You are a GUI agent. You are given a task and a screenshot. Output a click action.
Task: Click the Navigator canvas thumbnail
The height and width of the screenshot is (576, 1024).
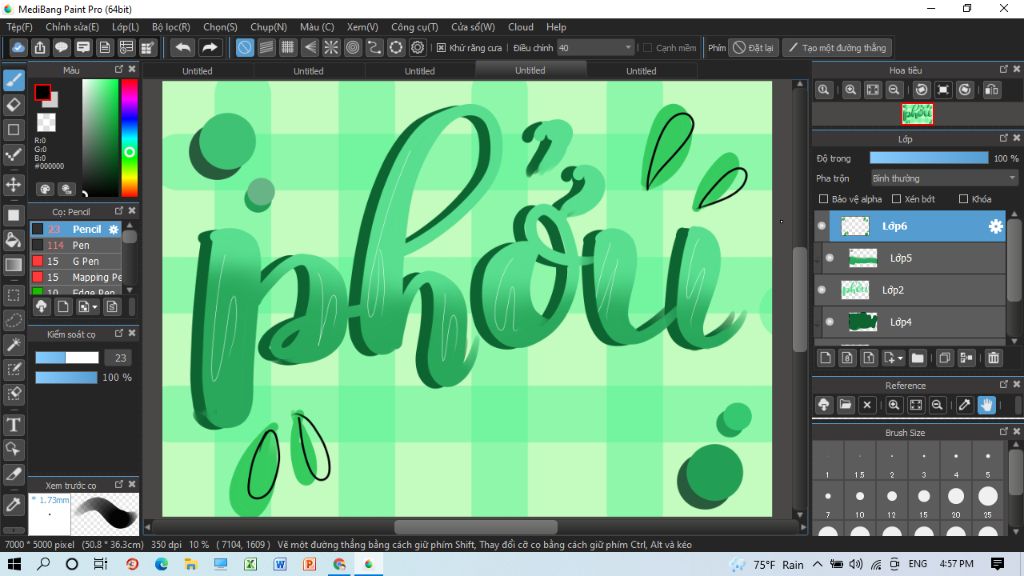[x=917, y=114]
